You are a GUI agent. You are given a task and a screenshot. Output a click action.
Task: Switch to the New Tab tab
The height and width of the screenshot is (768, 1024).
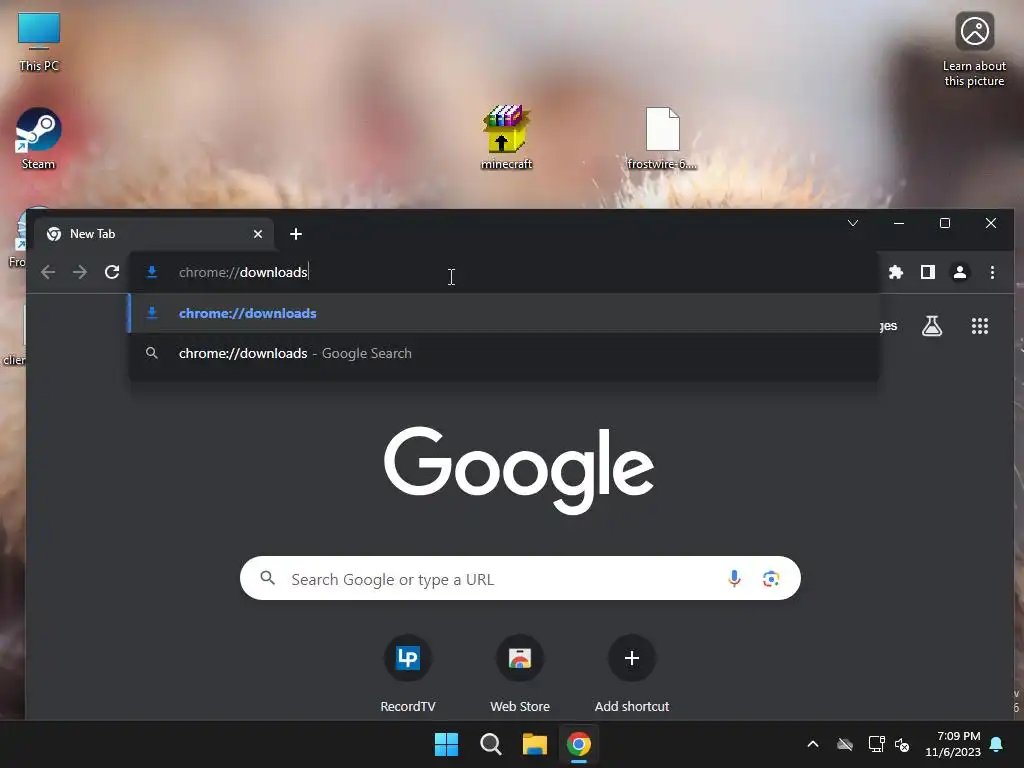(153, 234)
